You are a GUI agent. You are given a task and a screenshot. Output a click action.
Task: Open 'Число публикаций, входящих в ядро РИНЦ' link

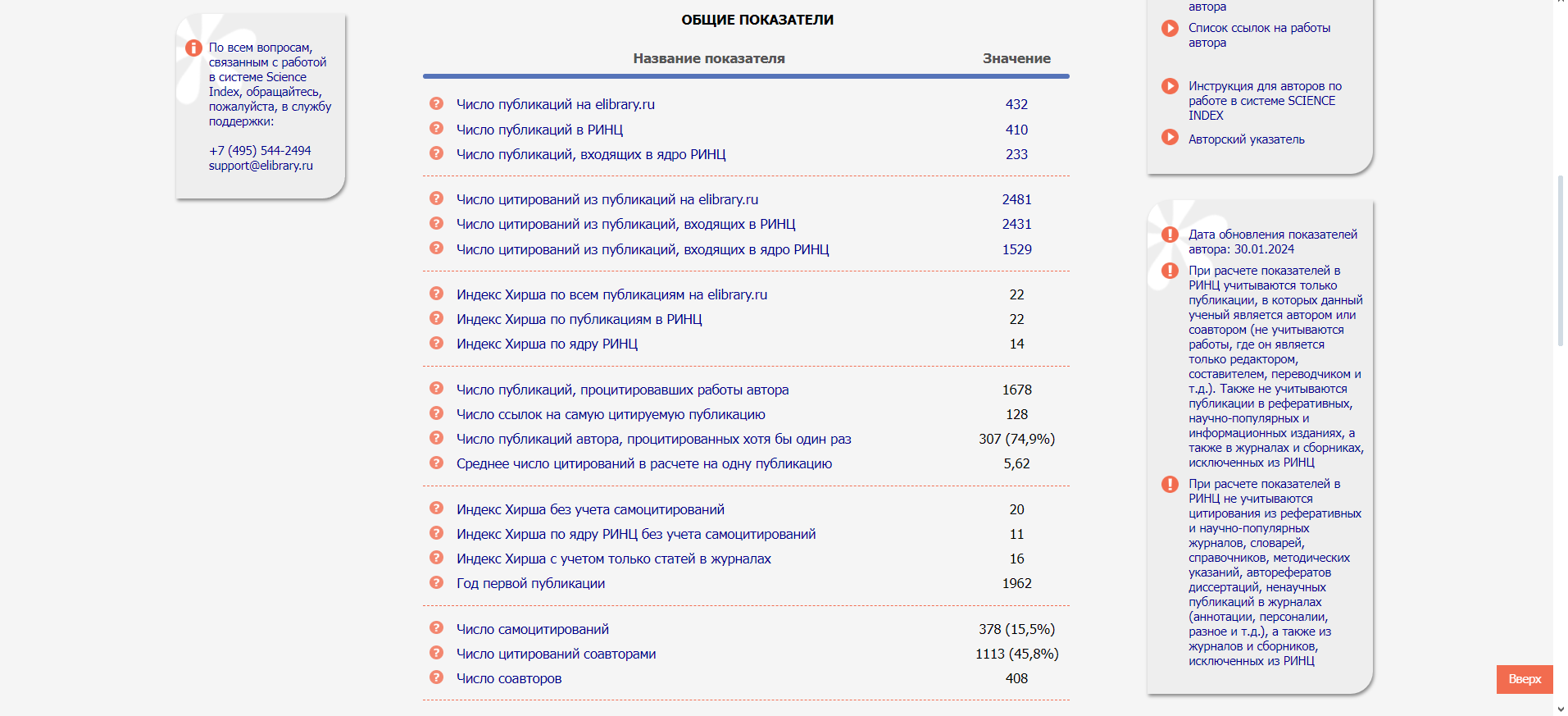pyautogui.click(x=591, y=154)
